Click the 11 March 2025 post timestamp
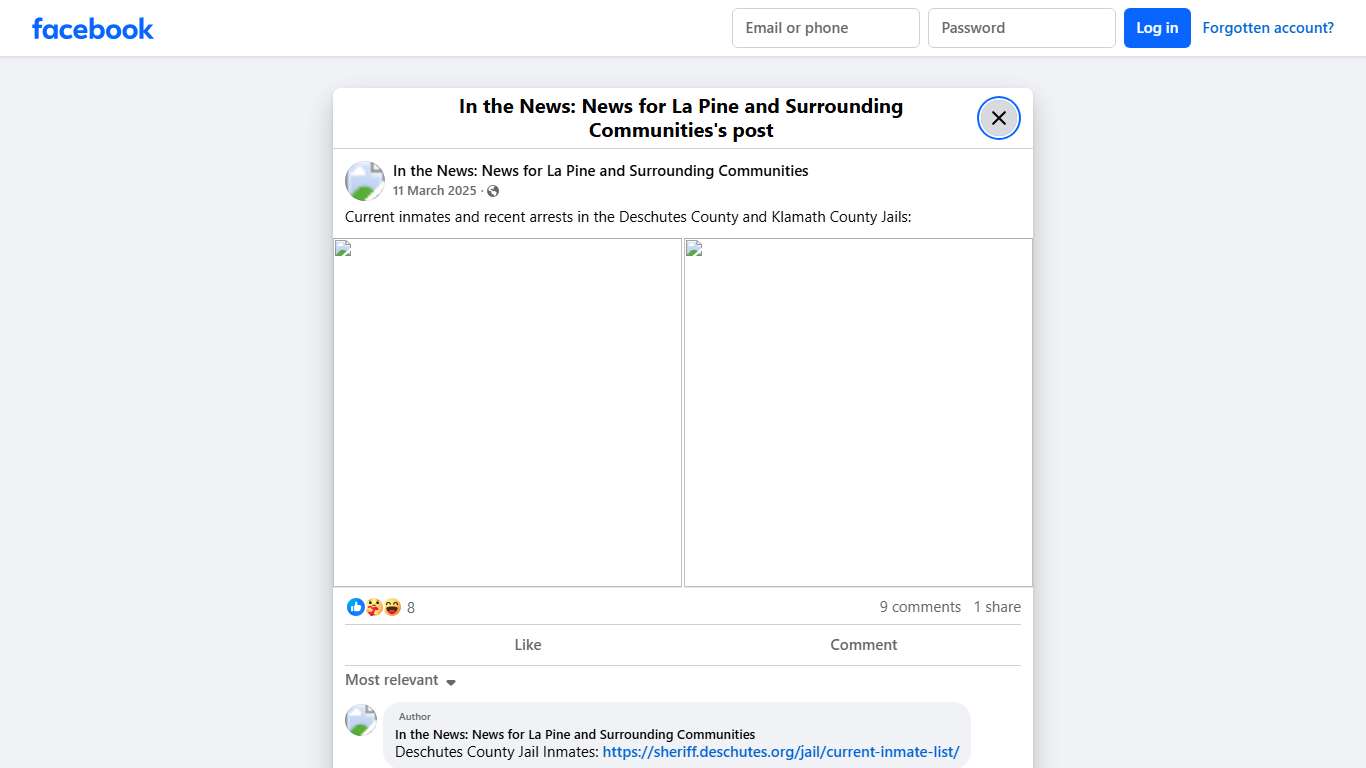1366x768 pixels. 434,191
